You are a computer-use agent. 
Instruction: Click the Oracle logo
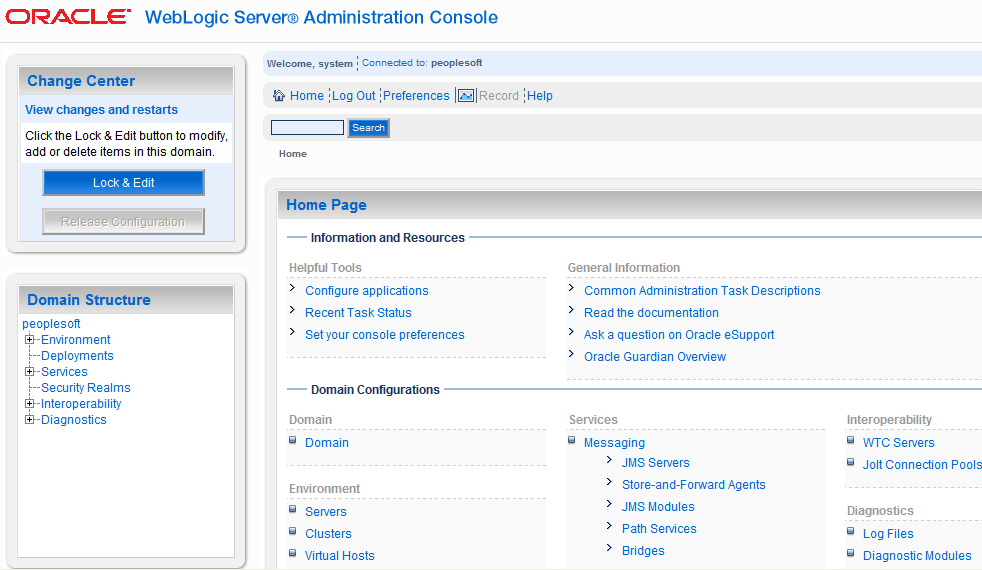coord(68,17)
